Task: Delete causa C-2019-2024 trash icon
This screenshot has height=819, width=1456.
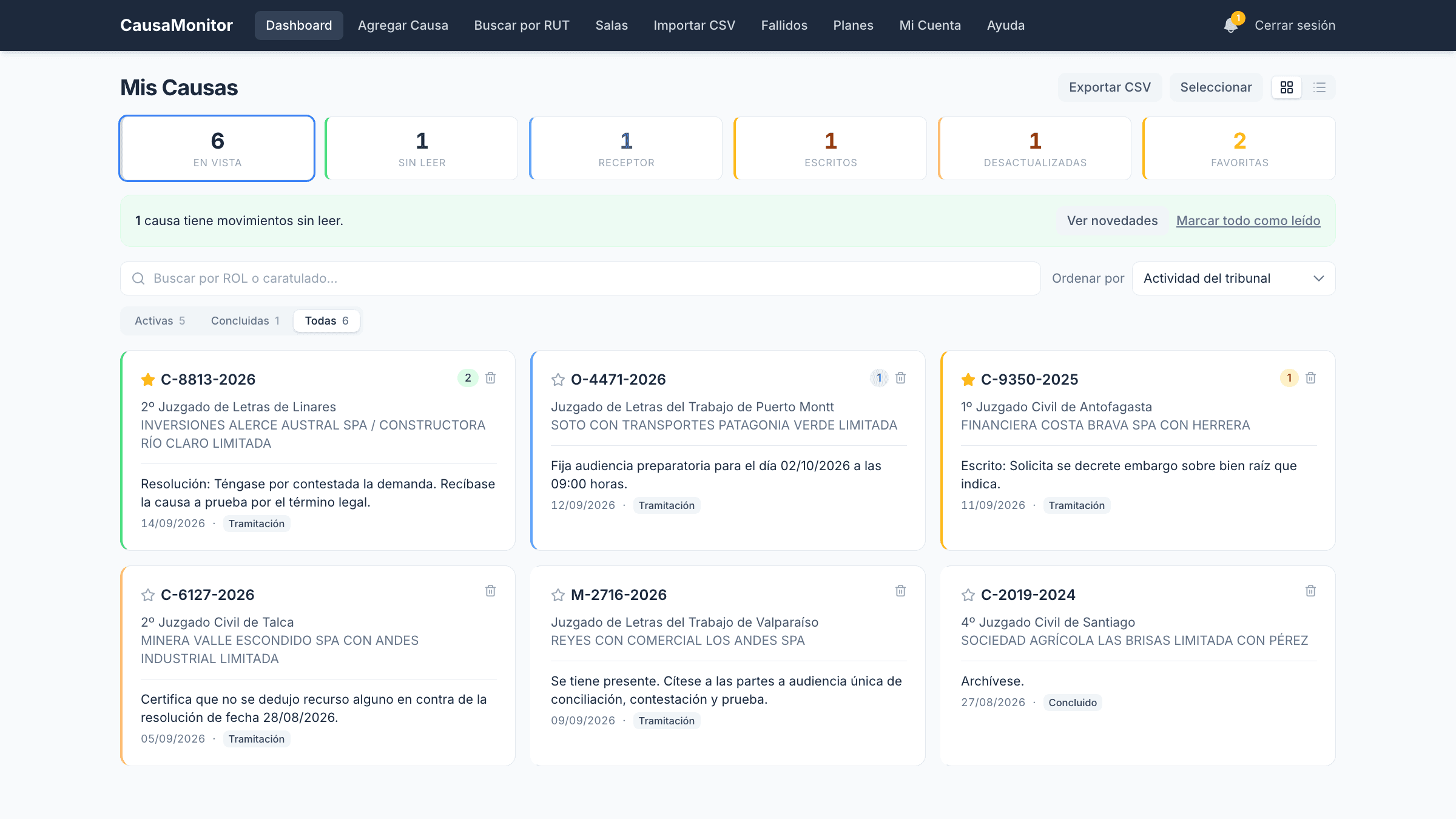Action: (1311, 591)
